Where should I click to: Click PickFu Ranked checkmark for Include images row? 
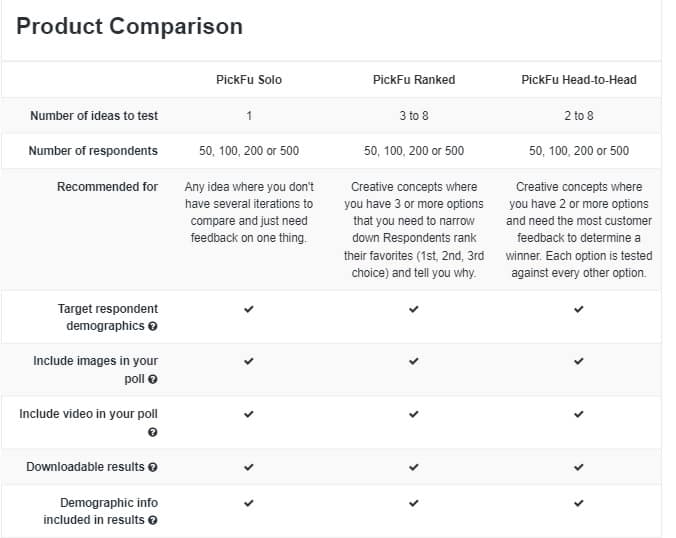pyautogui.click(x=413, y=361)
